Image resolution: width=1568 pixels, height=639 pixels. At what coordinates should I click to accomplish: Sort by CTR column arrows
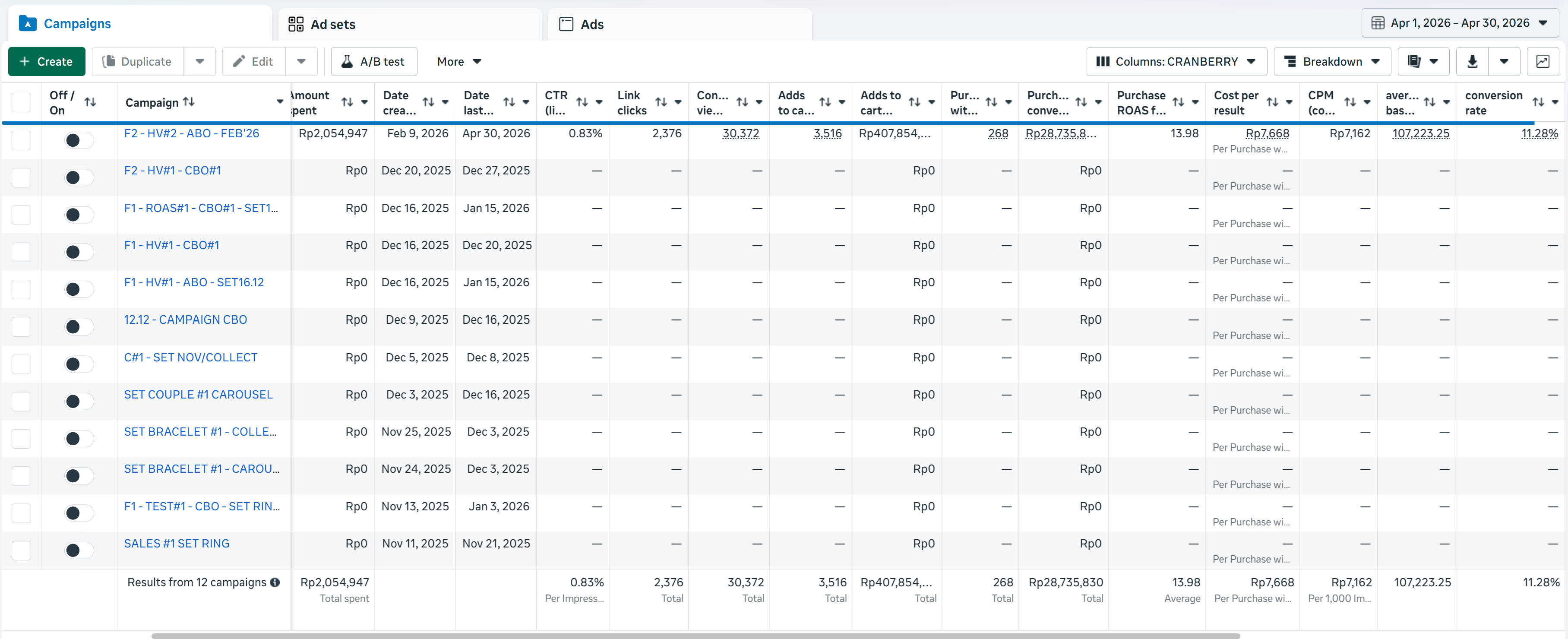click(x=582, y=102)
